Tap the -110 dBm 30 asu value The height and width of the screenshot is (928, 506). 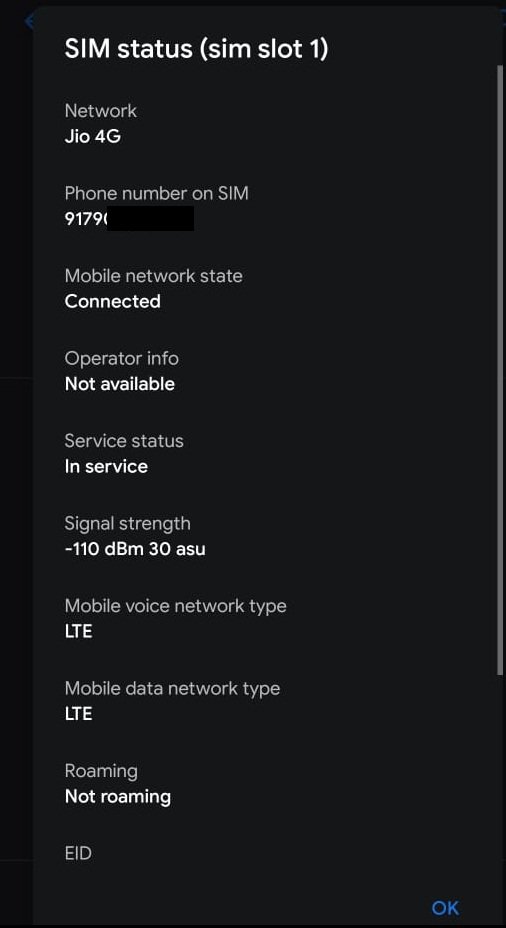click(135, 549)
